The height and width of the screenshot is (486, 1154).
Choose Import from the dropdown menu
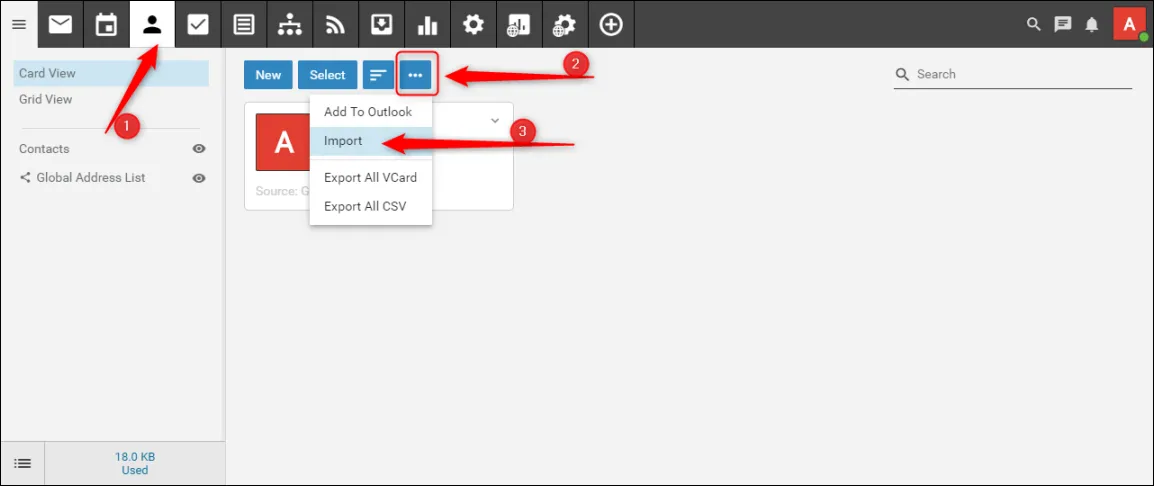tap(371, 141)
